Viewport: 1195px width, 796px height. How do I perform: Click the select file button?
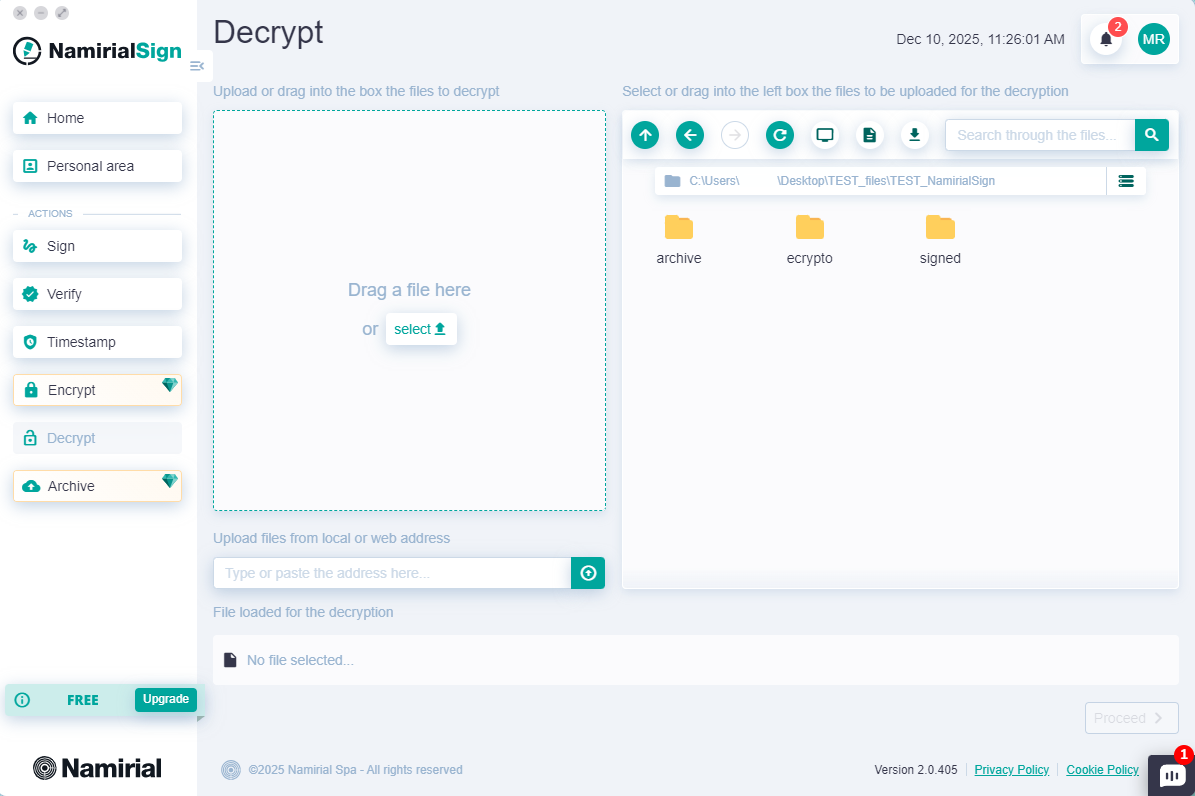421,329
